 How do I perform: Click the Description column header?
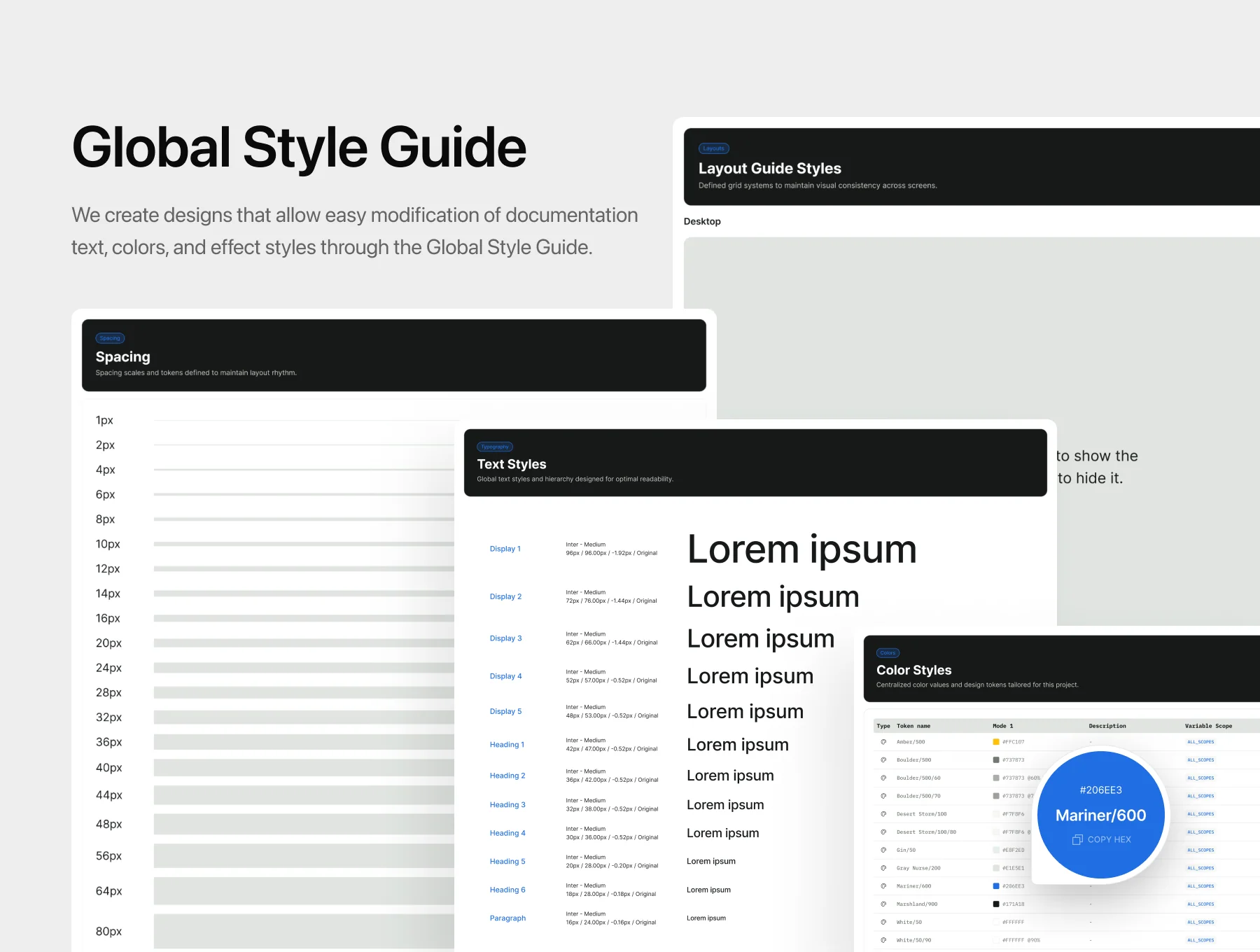pos(1107,726)
